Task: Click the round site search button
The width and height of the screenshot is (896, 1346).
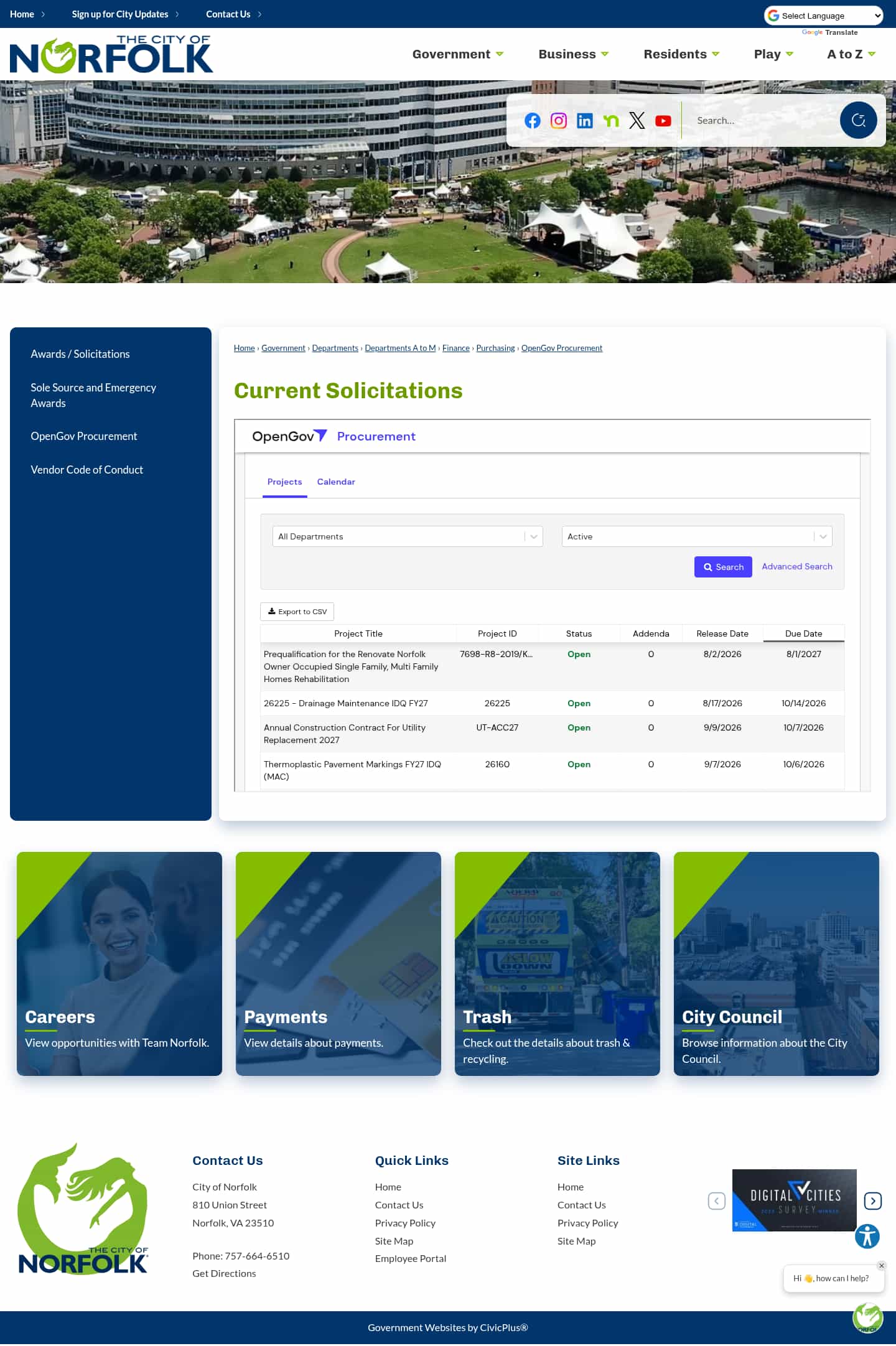Action: 859,120
